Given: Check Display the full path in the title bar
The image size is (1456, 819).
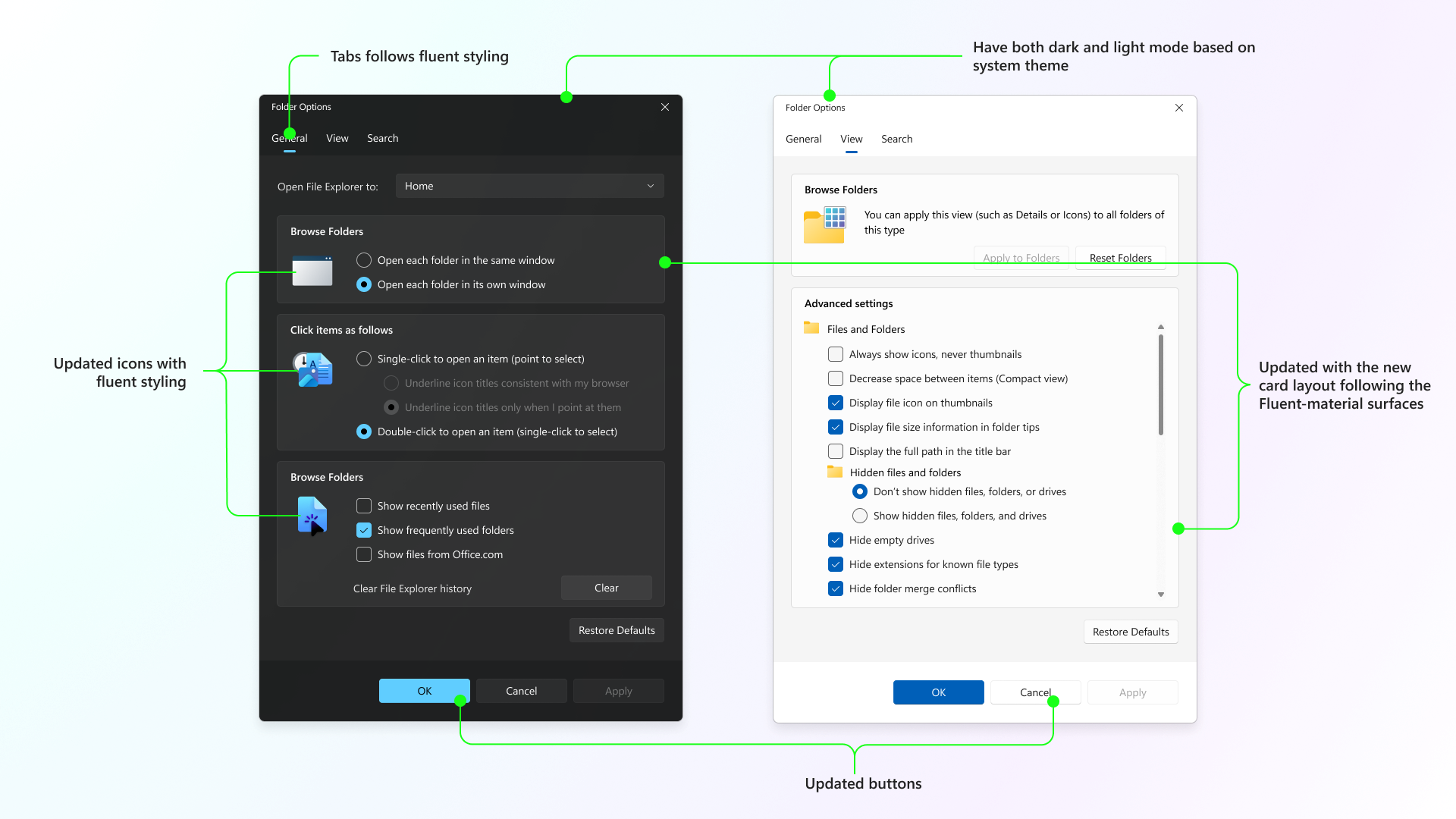Looking at the screenshot, I should pos(836,451).
